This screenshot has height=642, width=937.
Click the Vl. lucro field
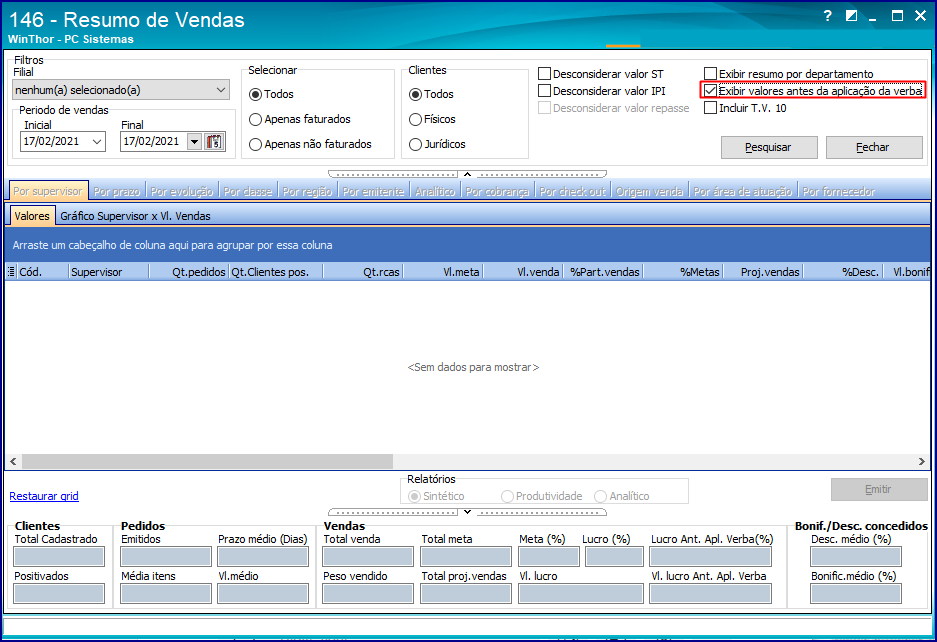581,594
